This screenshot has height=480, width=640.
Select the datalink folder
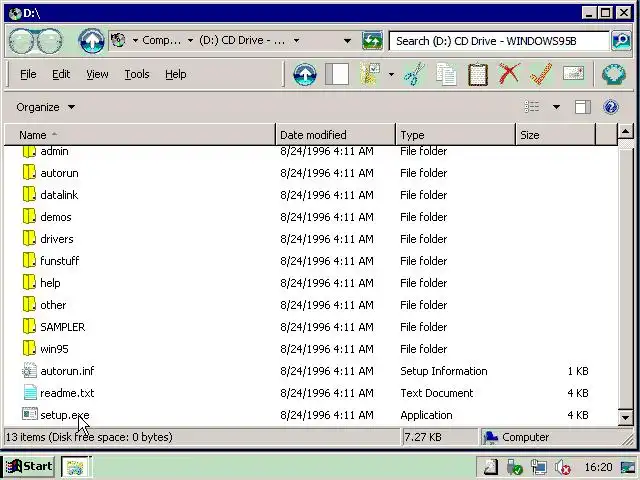click(x=50, y=195)
